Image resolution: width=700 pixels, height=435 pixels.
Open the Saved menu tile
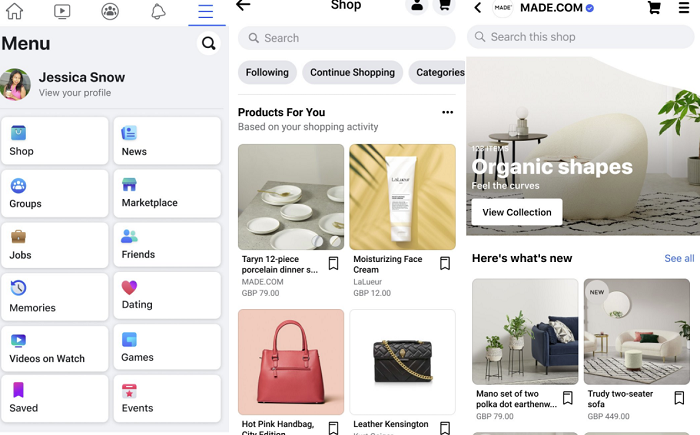click(x=55, y=398)
